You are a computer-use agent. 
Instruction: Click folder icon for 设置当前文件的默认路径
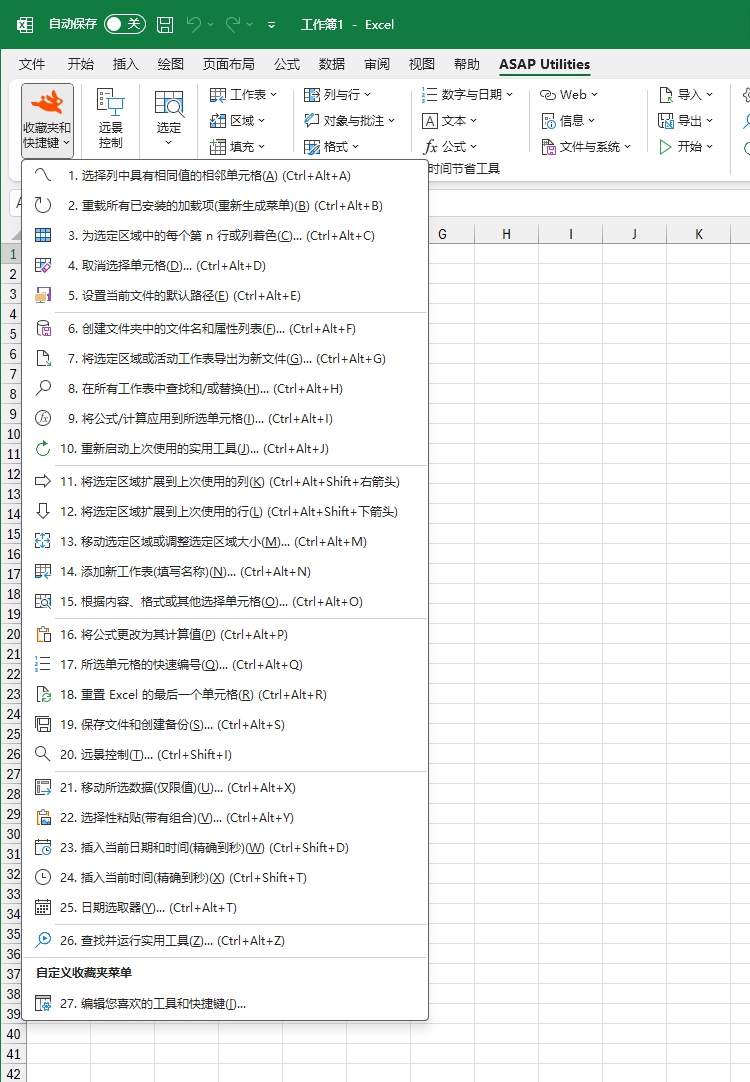(x=43, y=295)
